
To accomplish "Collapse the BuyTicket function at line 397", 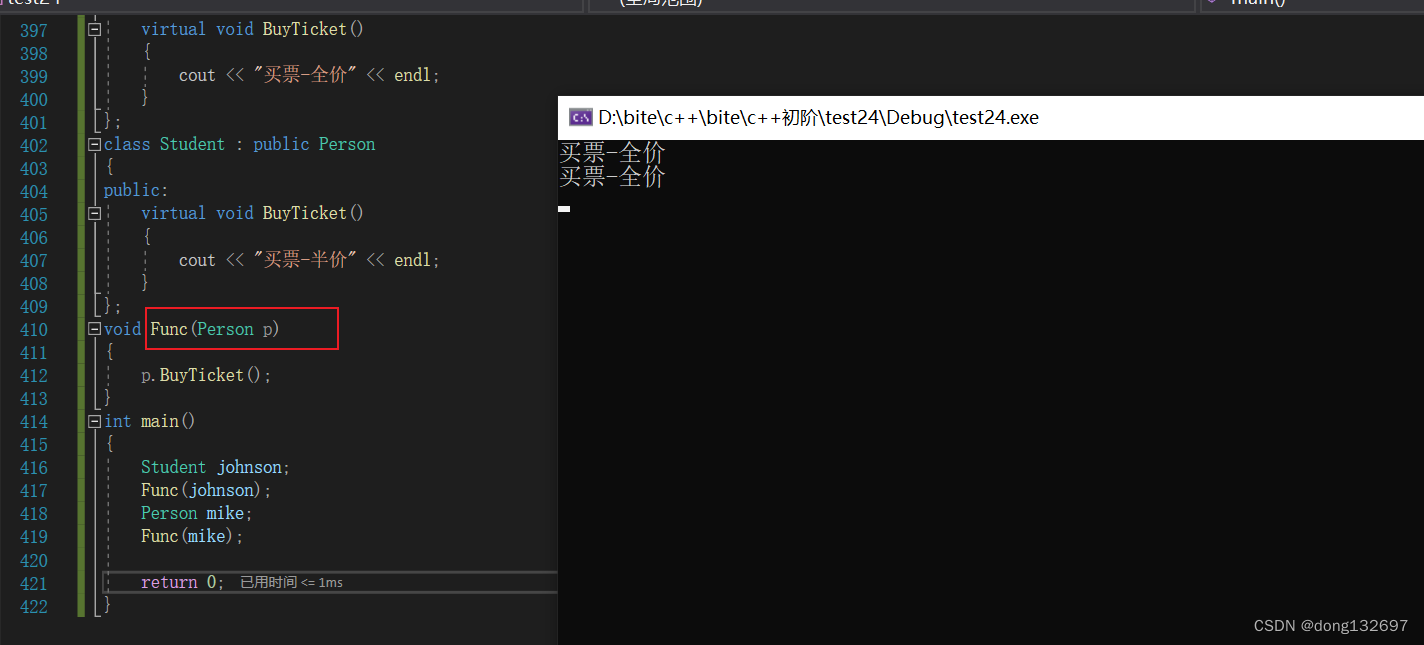I will click(x=95, y=30).
